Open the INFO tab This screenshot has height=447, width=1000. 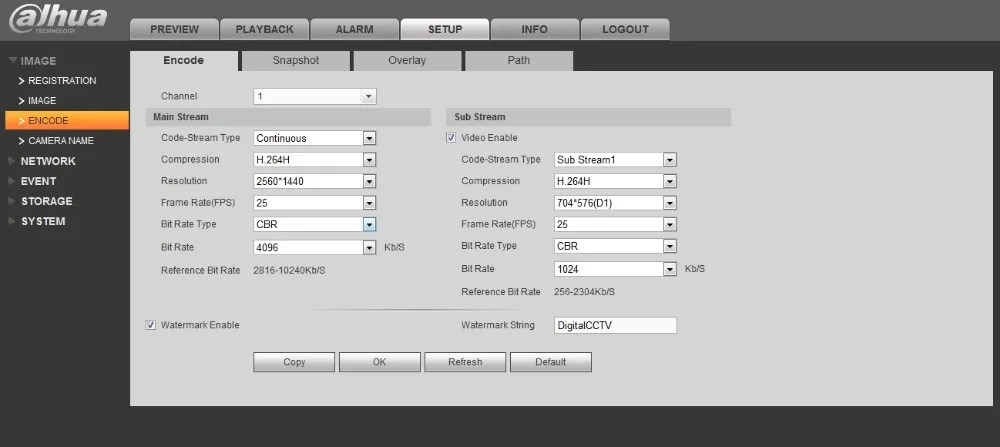(534, 29)
